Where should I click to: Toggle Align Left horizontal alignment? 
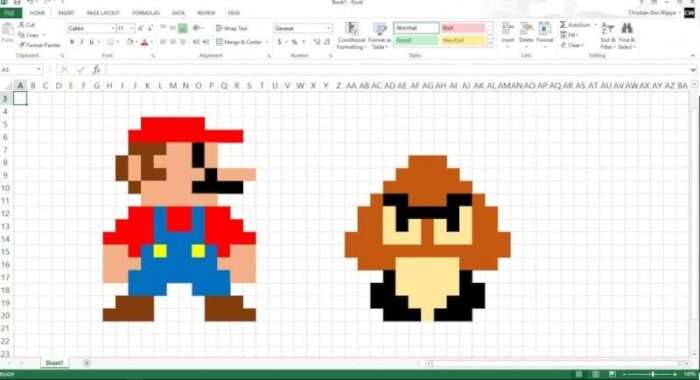(163, 42)
